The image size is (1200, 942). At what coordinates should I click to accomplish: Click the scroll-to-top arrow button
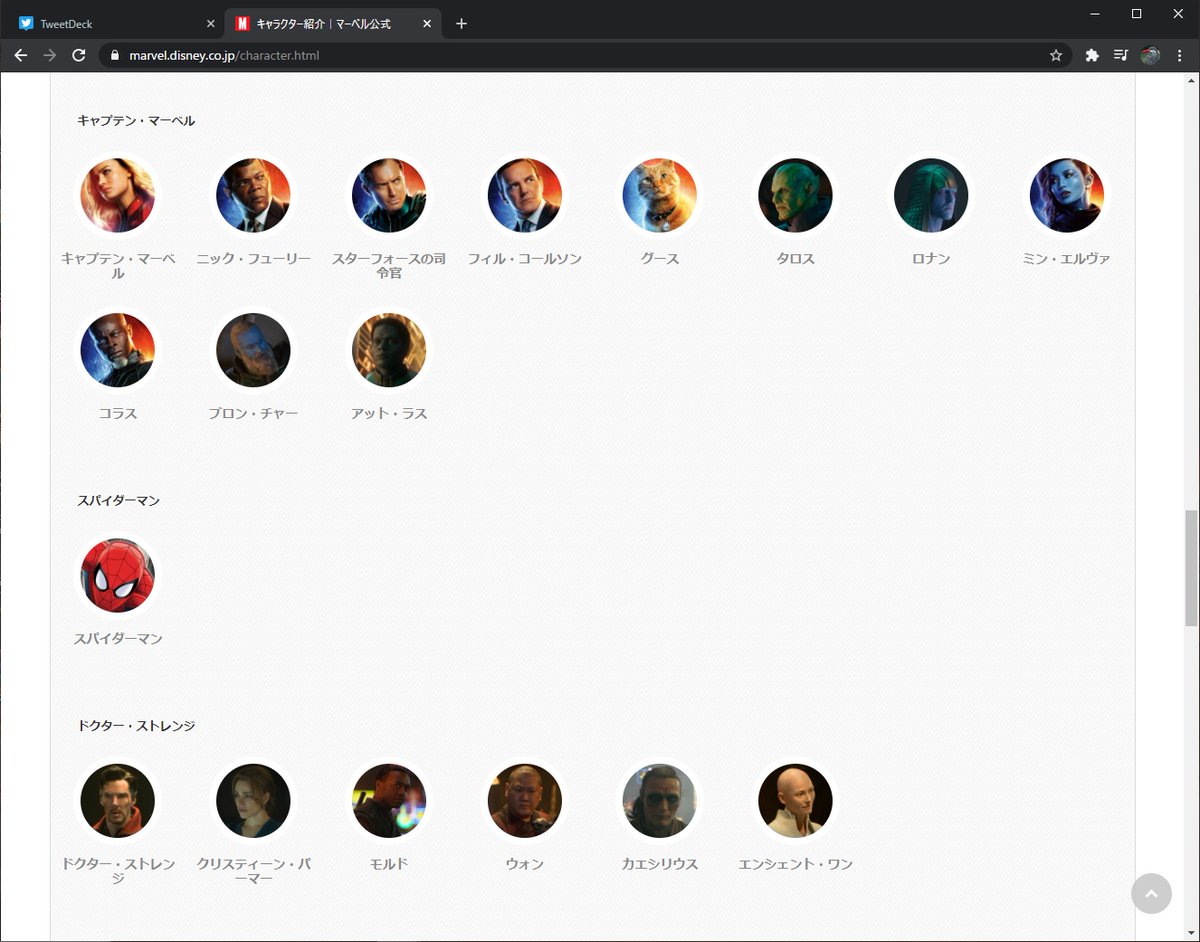click(x=1151, y=893)
